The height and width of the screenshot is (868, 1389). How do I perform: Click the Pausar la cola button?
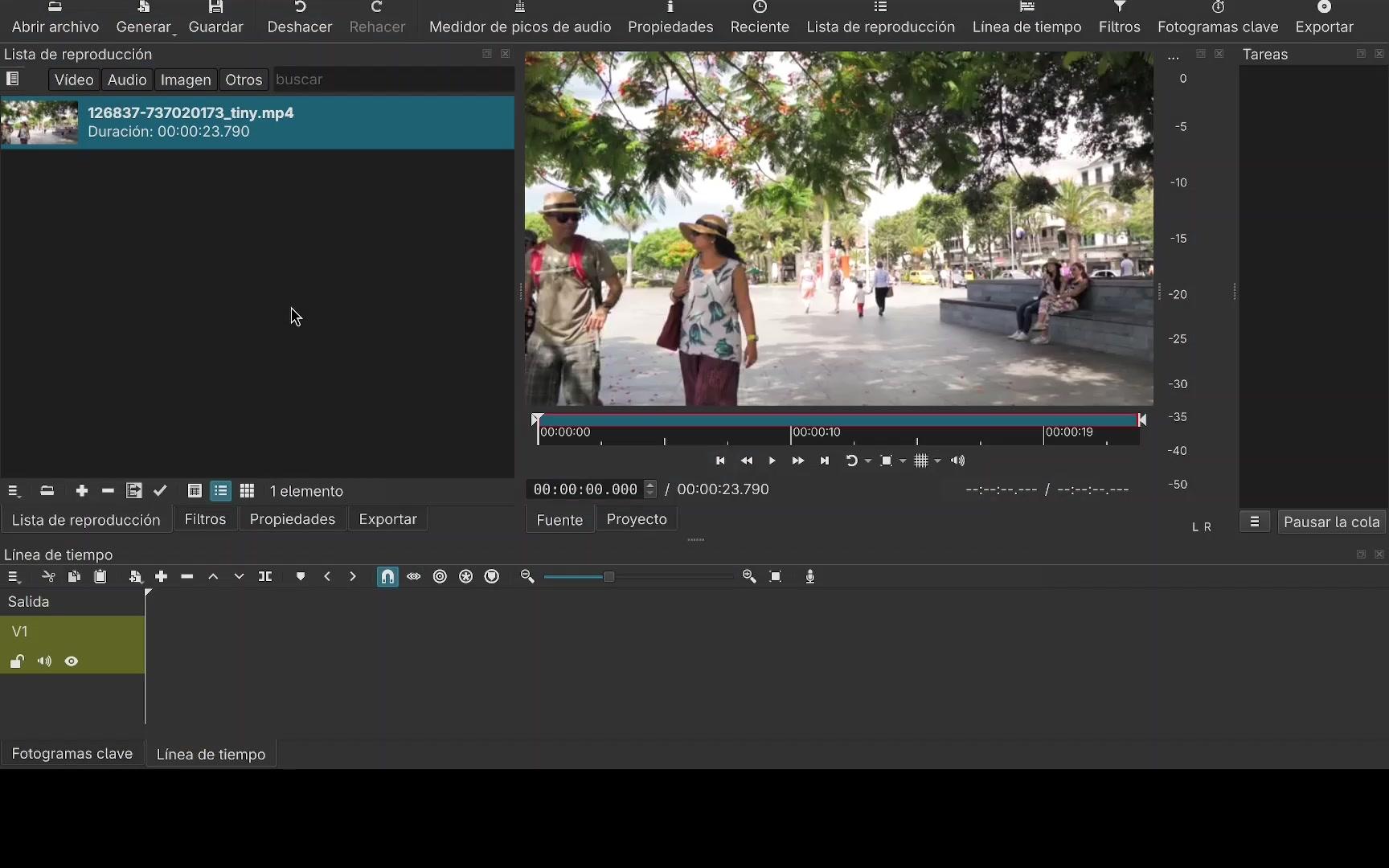tap(1331, 522)
